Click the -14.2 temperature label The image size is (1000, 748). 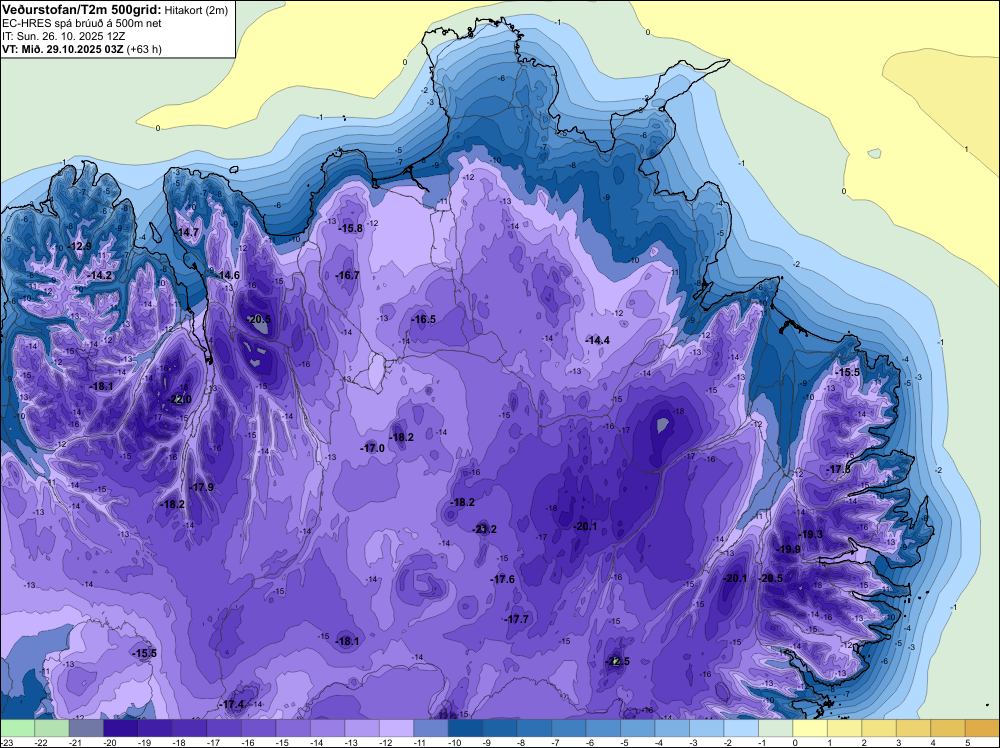point(101,275)
